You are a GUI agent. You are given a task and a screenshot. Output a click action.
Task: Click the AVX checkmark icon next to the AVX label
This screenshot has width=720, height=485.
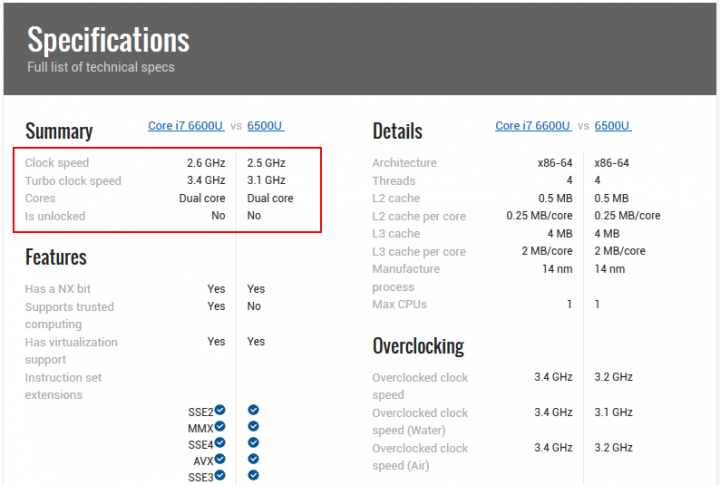click(x=220, y=458)
